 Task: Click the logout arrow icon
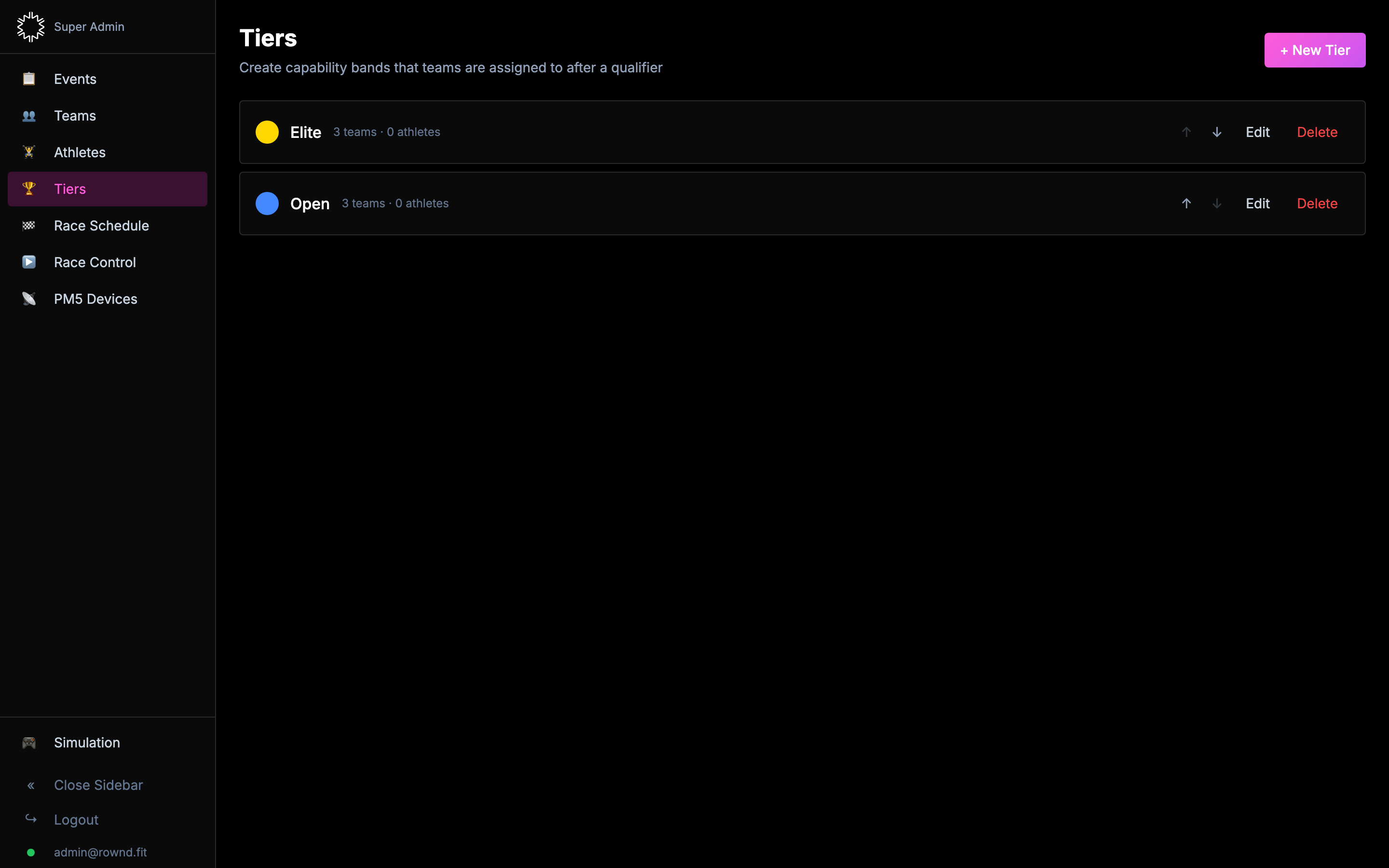pyautogui.click(x=31, y=819)
